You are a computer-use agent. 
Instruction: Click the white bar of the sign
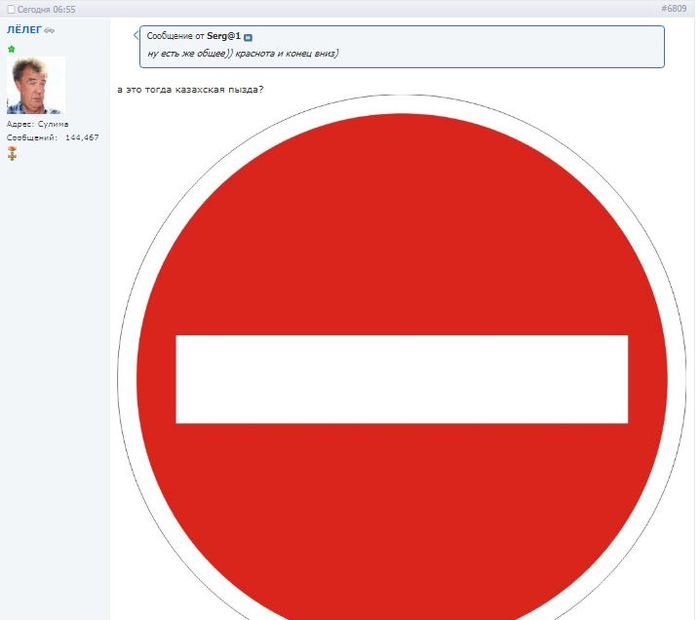point(401,379)
